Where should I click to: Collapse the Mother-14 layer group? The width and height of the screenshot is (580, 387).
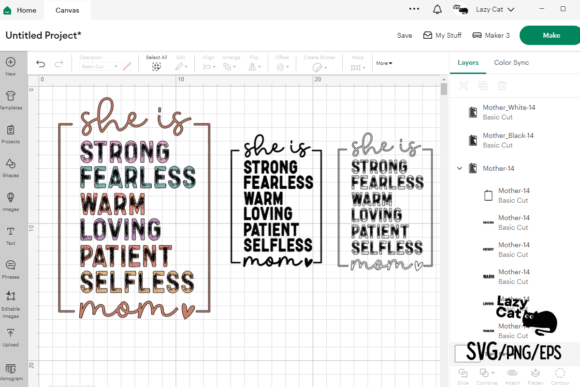point(459,168)
